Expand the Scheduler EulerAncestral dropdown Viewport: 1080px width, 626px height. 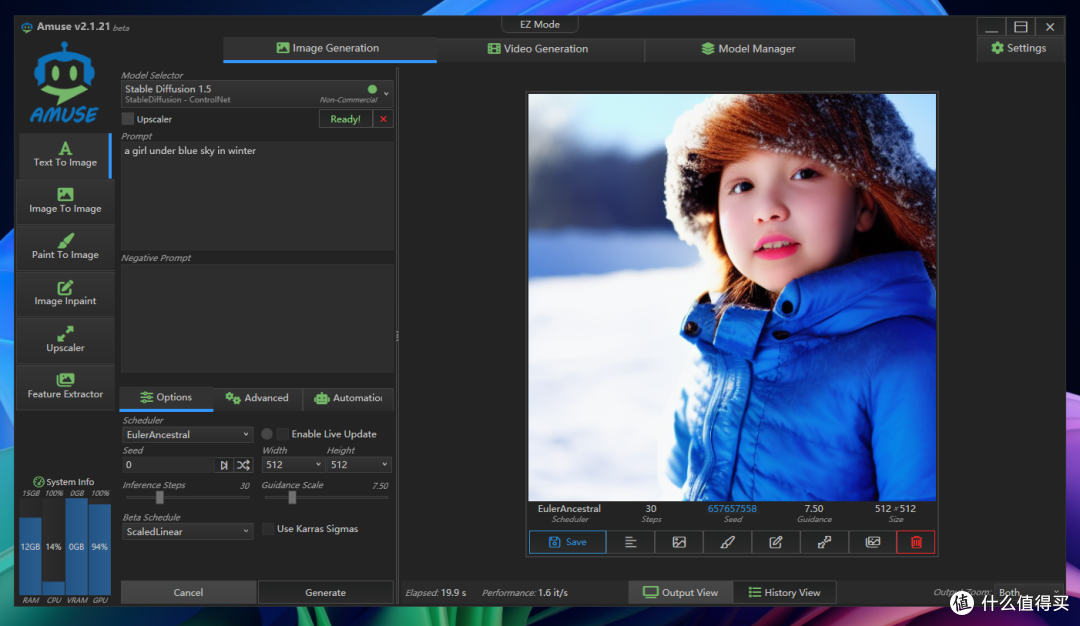point(187,435)
